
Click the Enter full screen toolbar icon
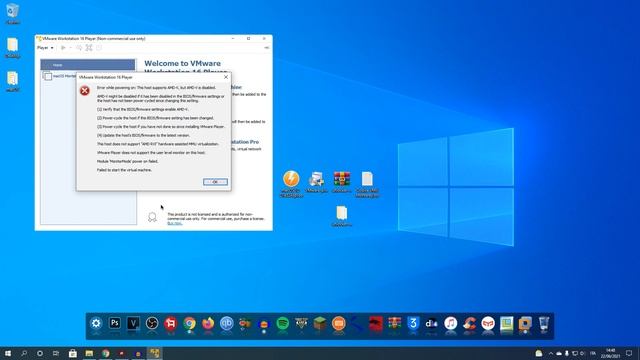(89, 48)
